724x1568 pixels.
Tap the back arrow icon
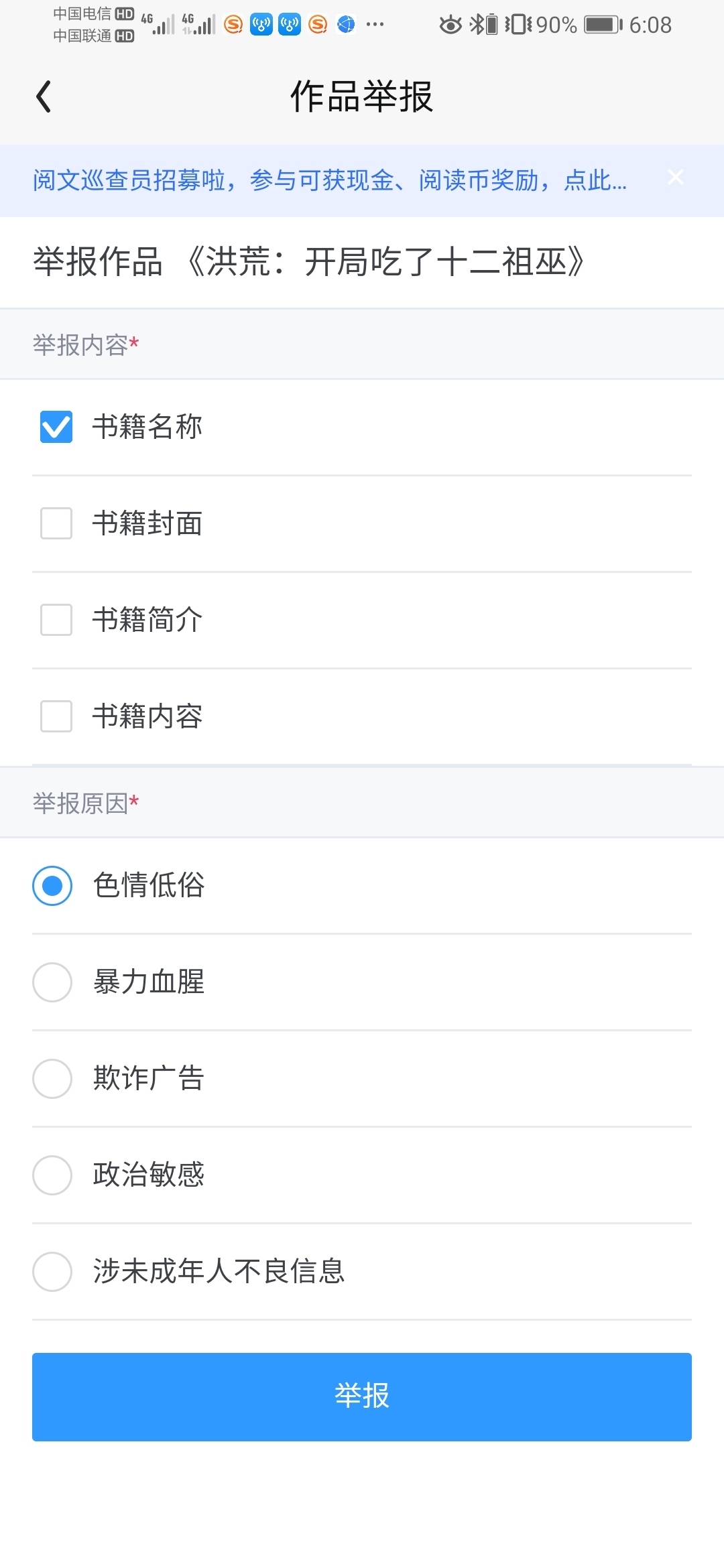coord(44,96)
